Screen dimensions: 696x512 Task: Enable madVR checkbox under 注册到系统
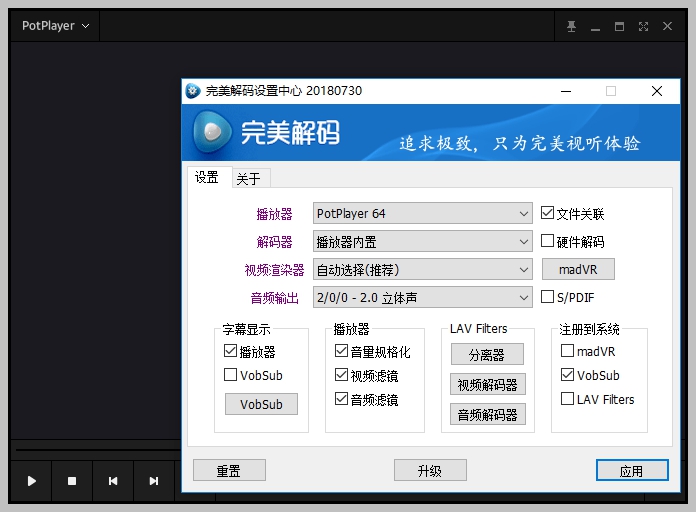click(x=567, y=351)
